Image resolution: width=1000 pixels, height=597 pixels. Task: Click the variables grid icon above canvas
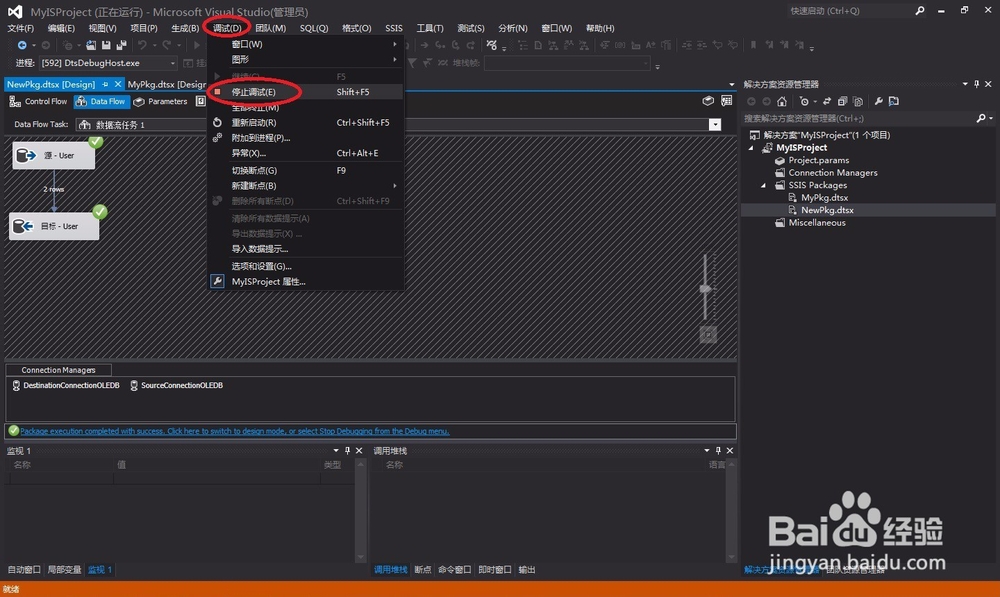point(726,101)
